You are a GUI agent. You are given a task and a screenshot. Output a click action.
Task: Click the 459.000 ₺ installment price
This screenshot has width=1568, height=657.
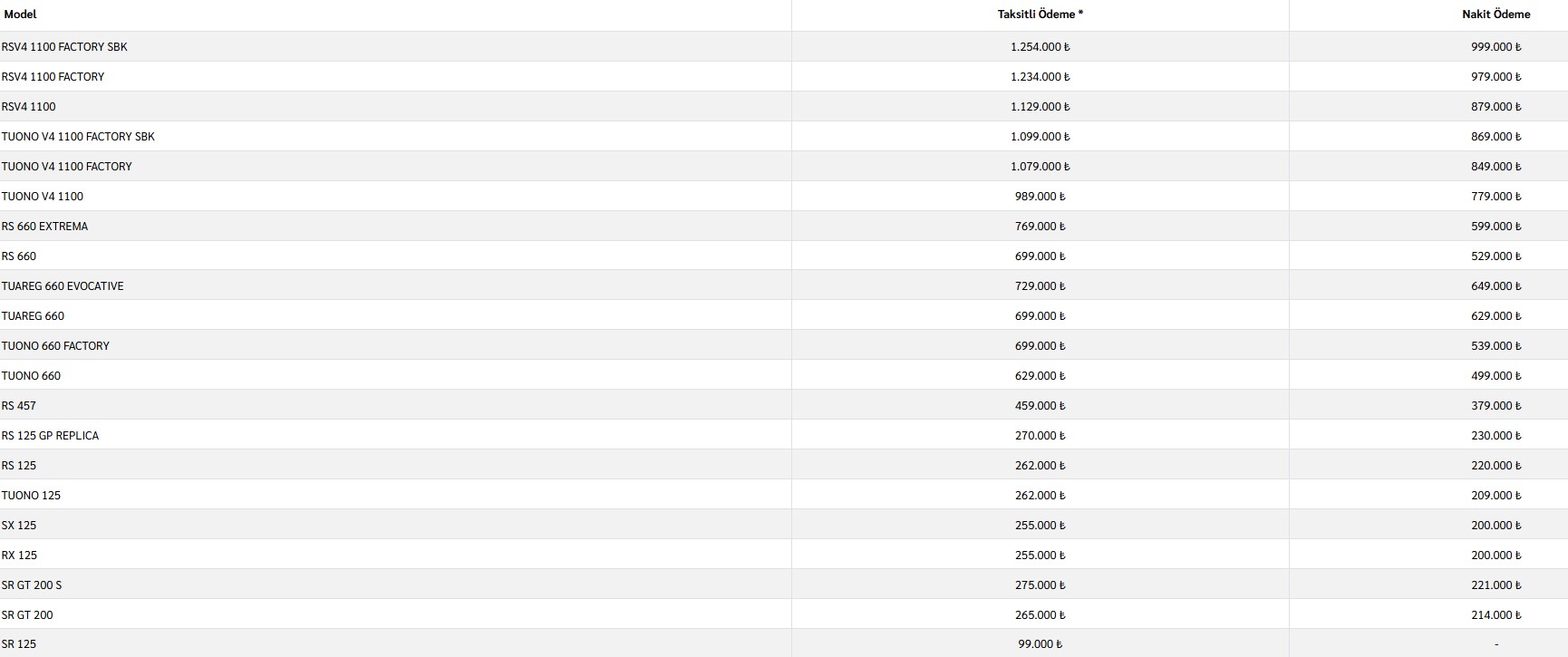[x=1040, y=406]
